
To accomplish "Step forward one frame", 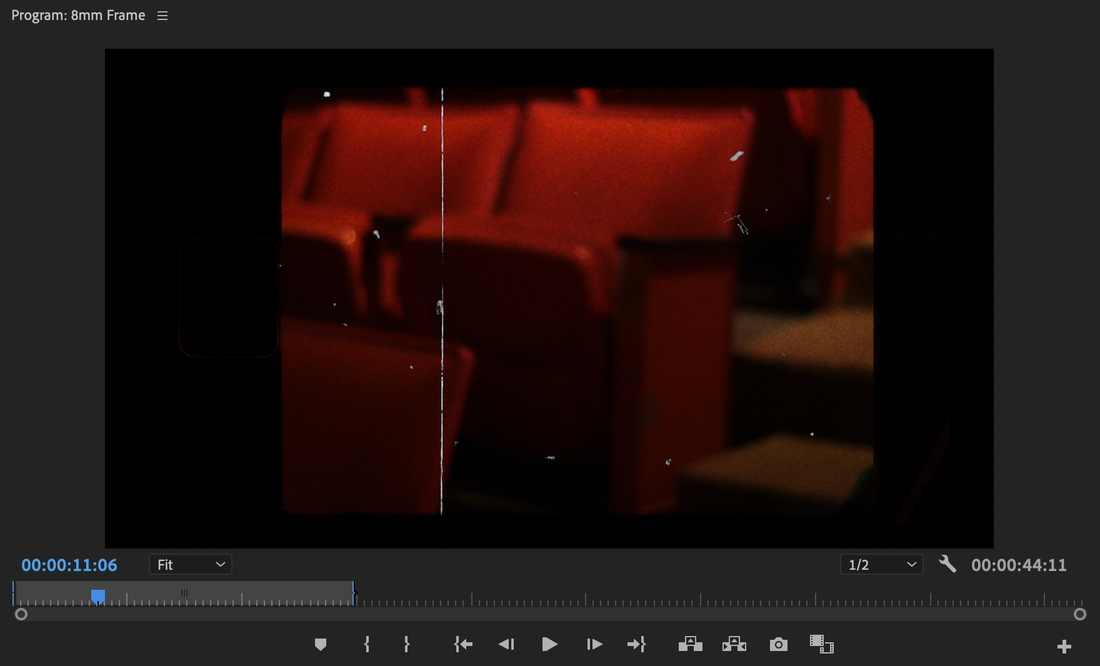I will tap(593, 644).
